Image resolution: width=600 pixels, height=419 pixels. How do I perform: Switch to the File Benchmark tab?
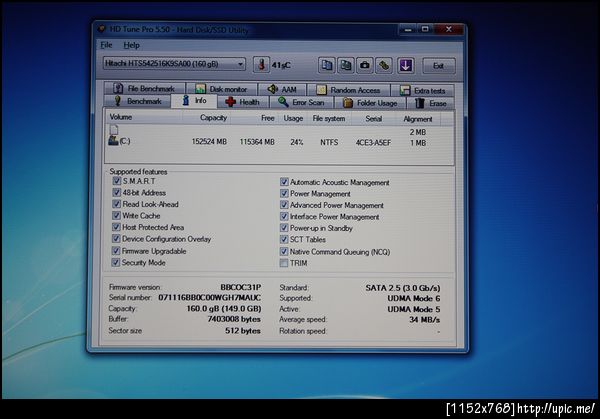[x=145, y=89]
